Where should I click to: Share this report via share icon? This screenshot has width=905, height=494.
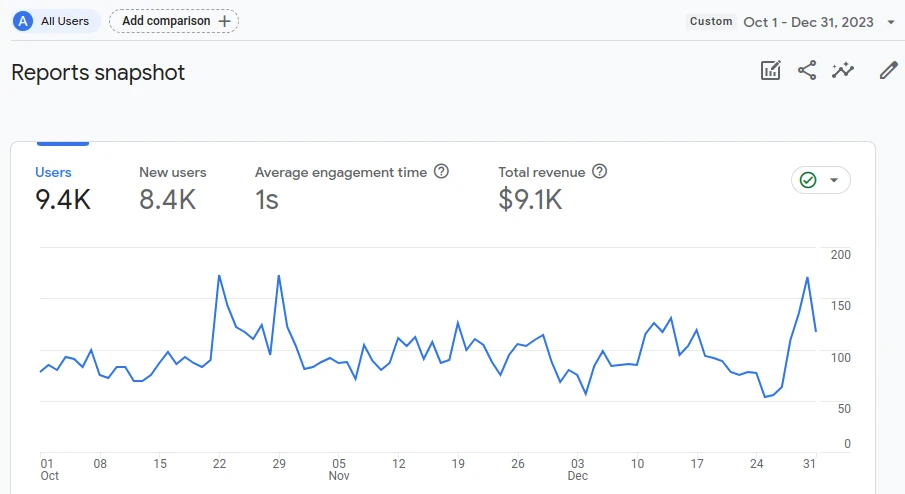pos(807,70)
